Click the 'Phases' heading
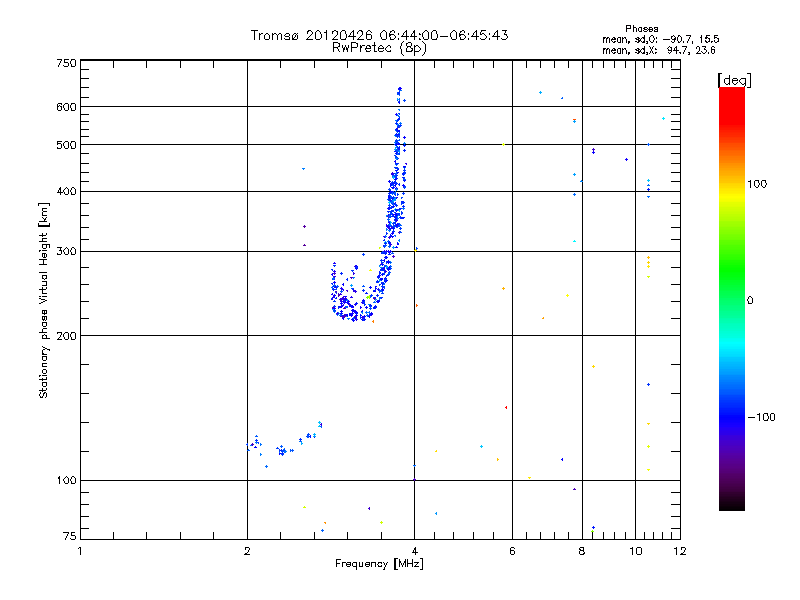 [641, 29]
